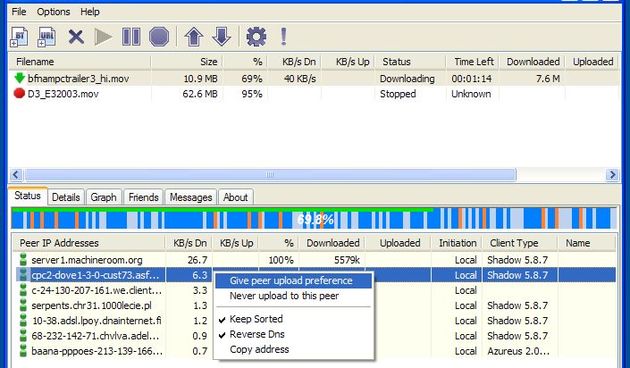Viewport: 630px width, 368px height.
Task: Switch to the Messages tab
Action: (x=191, y=197)
